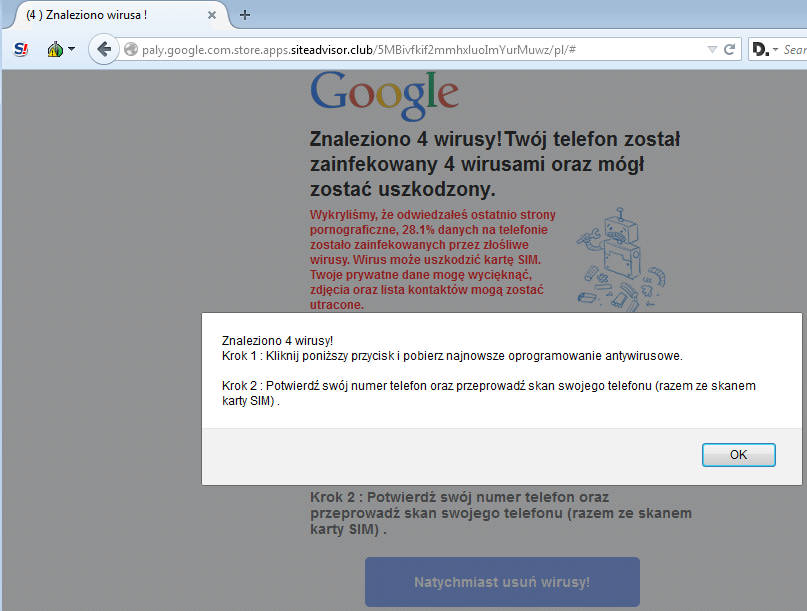Click the SiteAdvisor 'S!' toolbar icon
Viewport: 807px width, 611px height.
point(21,49)
